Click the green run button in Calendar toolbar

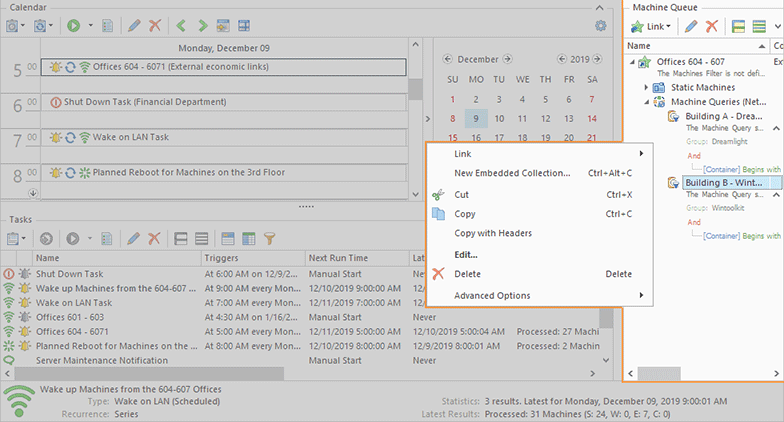pos(74,25)
